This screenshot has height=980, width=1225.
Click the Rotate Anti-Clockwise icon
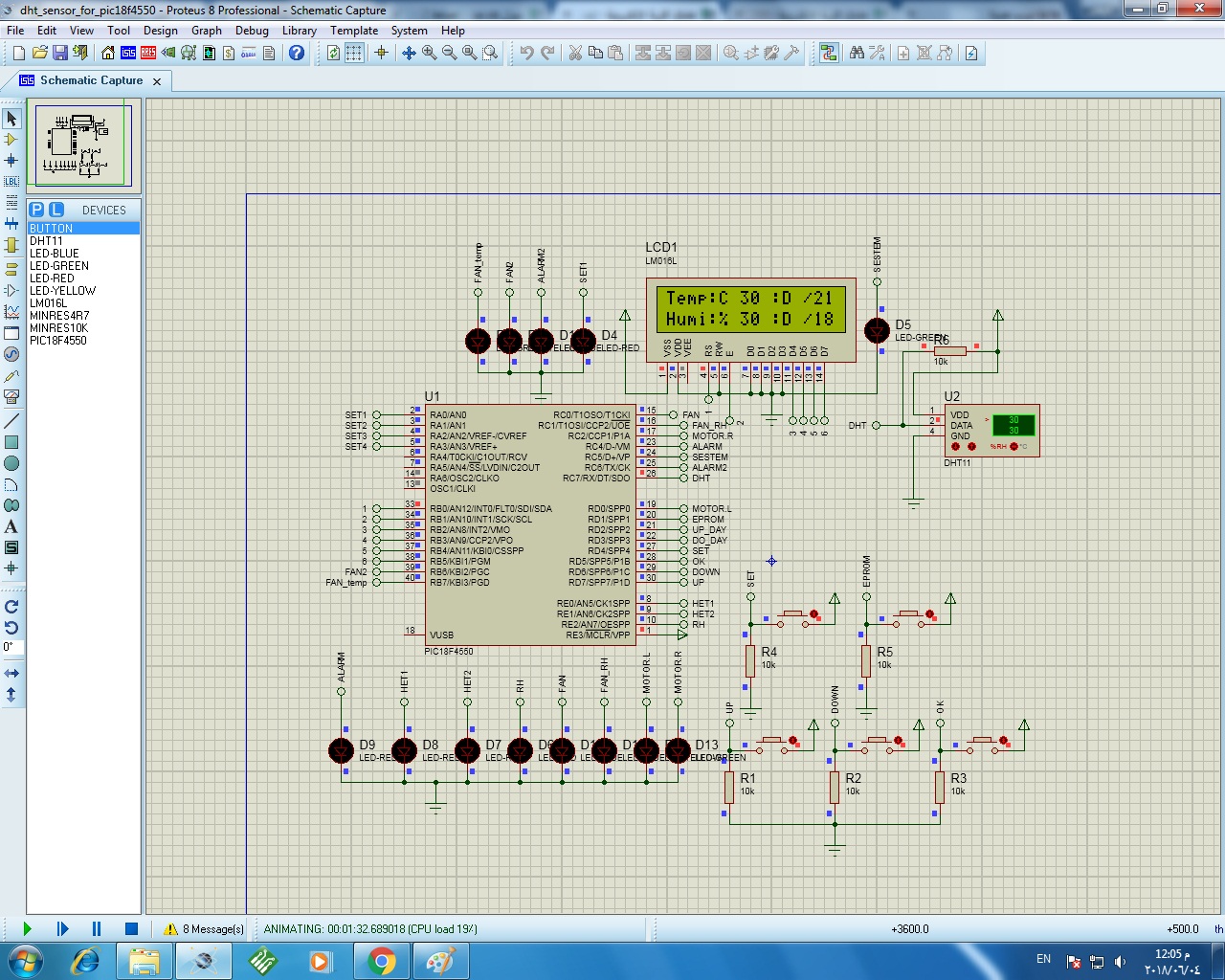coord(11,628)
